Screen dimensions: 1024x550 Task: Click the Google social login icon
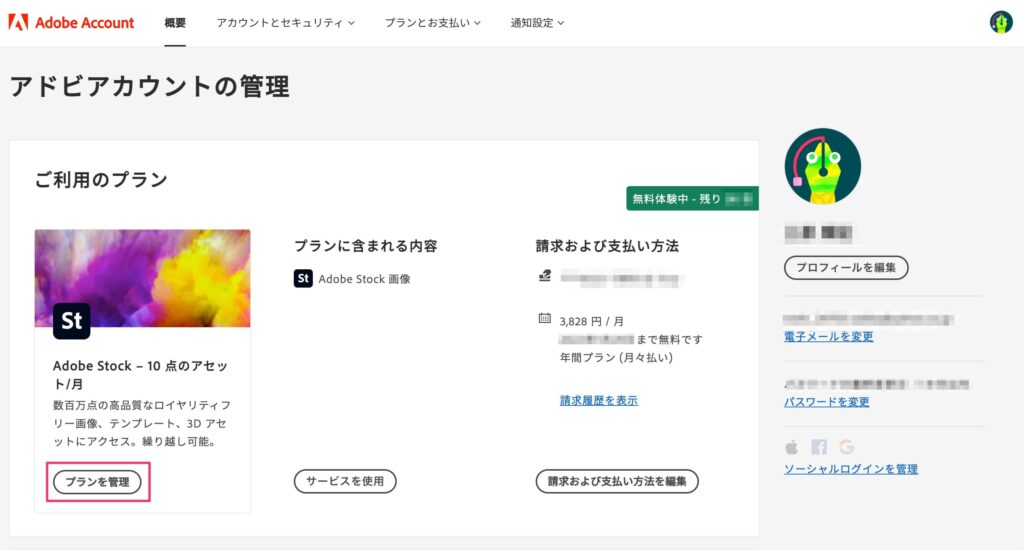click(847, 447)
